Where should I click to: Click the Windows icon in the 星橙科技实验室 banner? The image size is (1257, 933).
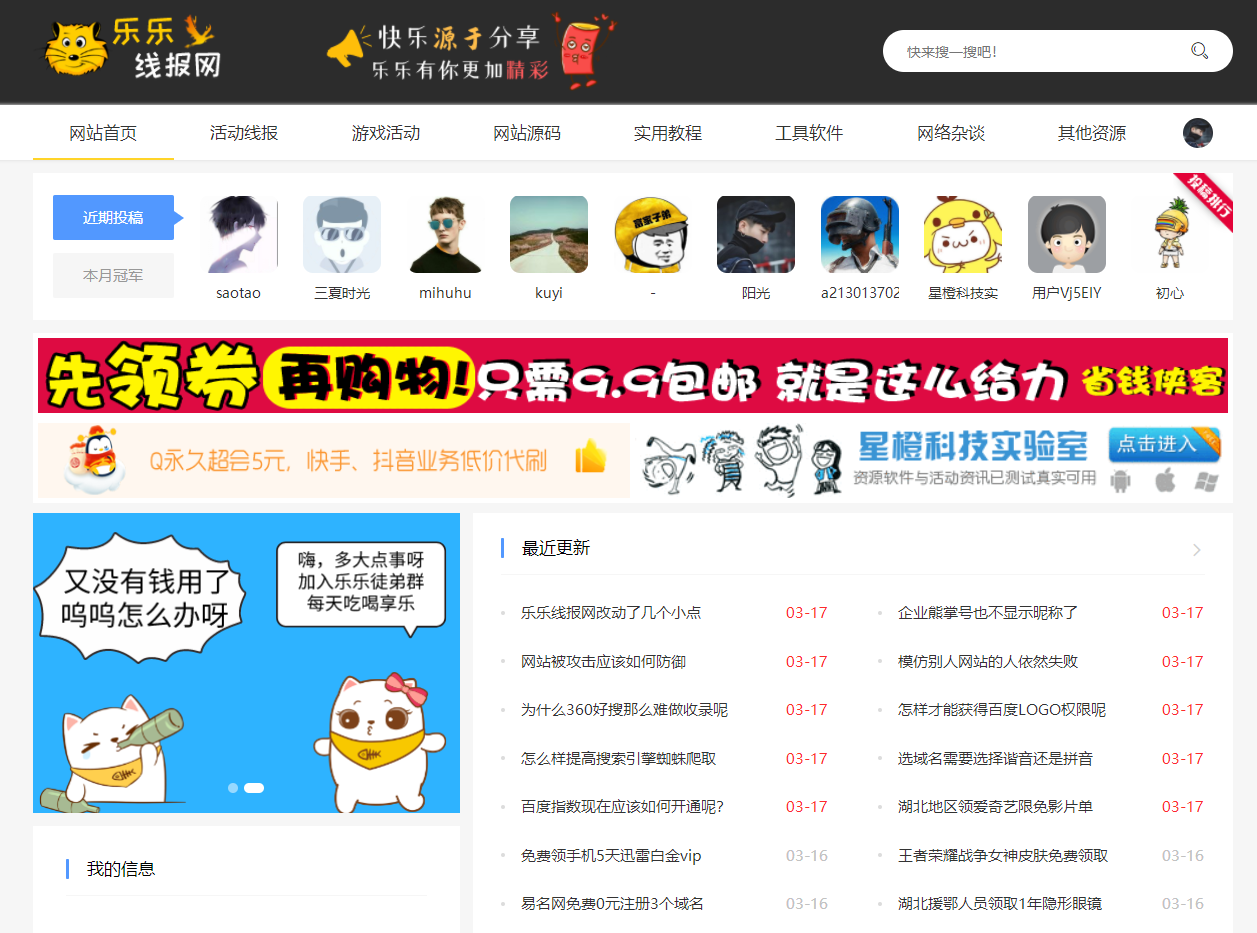(1206, 481)
